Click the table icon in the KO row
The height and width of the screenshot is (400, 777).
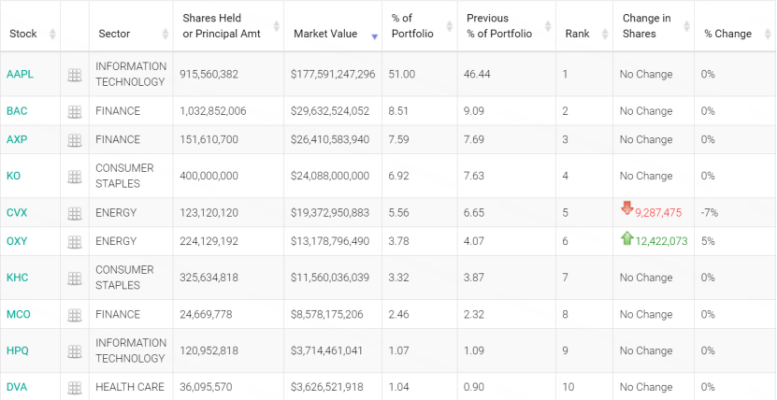pos(74,176)
